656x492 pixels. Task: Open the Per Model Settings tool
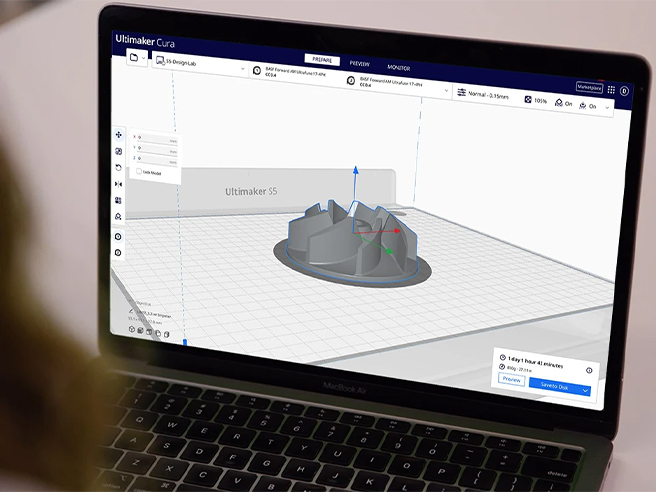click(119, 200)
